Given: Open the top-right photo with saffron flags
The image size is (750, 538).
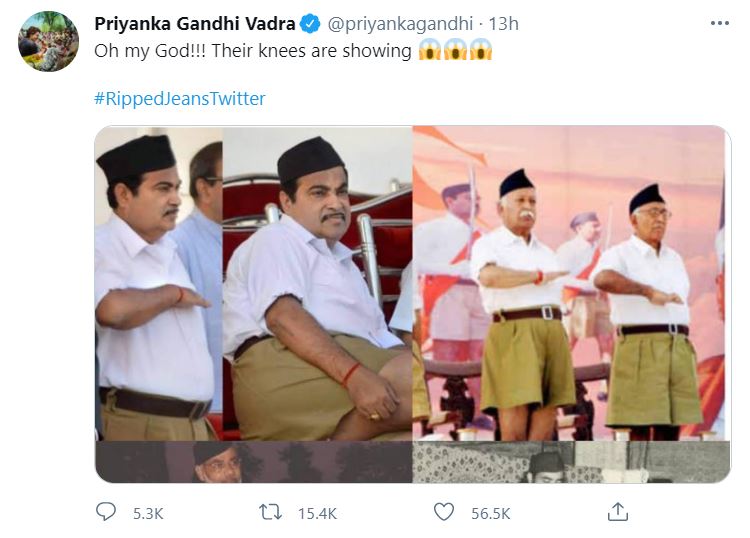Looking at the screenshot, I should (x=570, y=283).
